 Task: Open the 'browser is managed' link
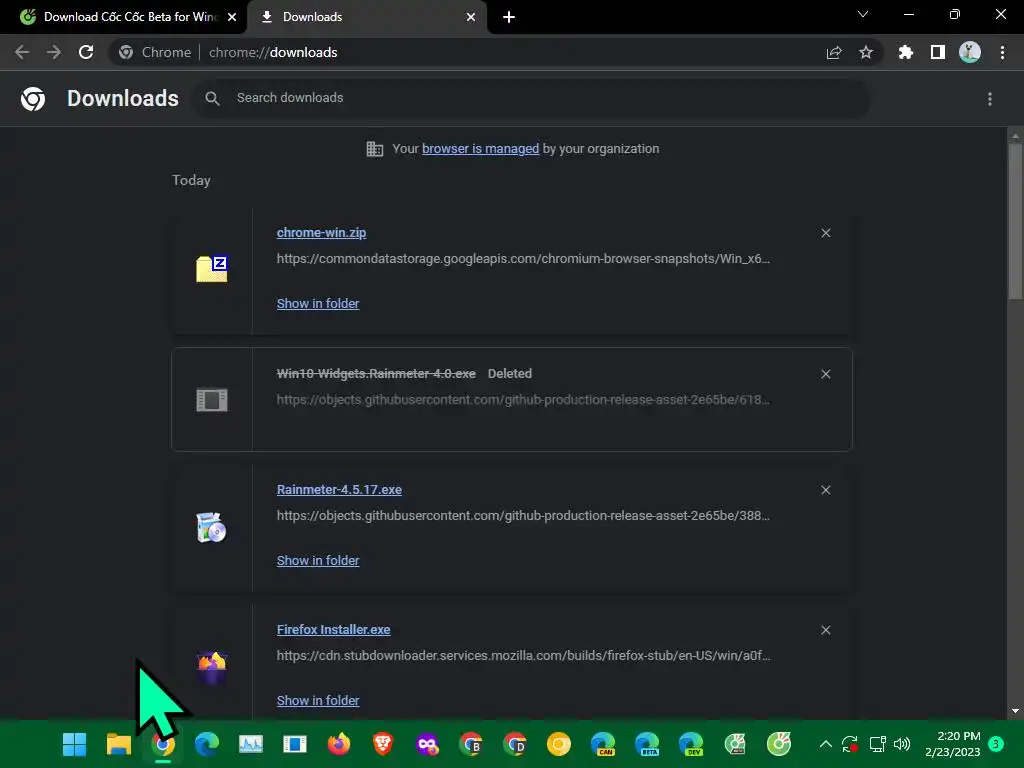tap(480, 149)
